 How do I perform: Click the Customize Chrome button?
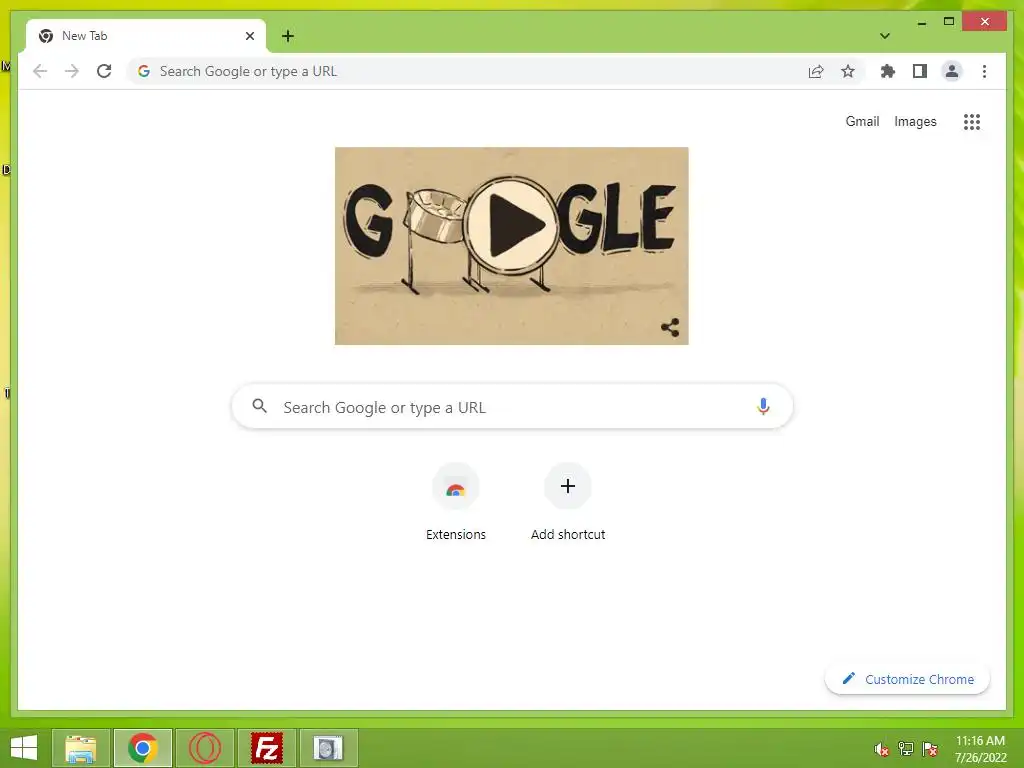pos(907,679)
